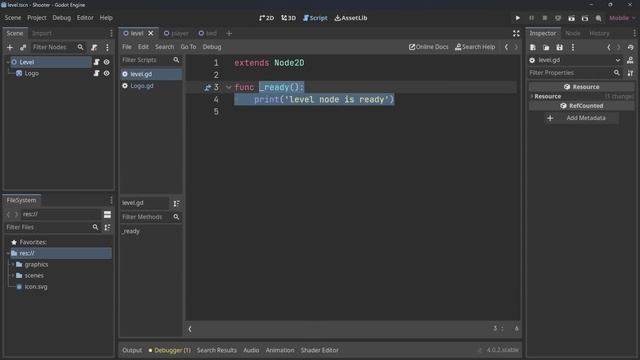Pause the running project
Viewport: 640px width, 360px height.
(531, 18)
